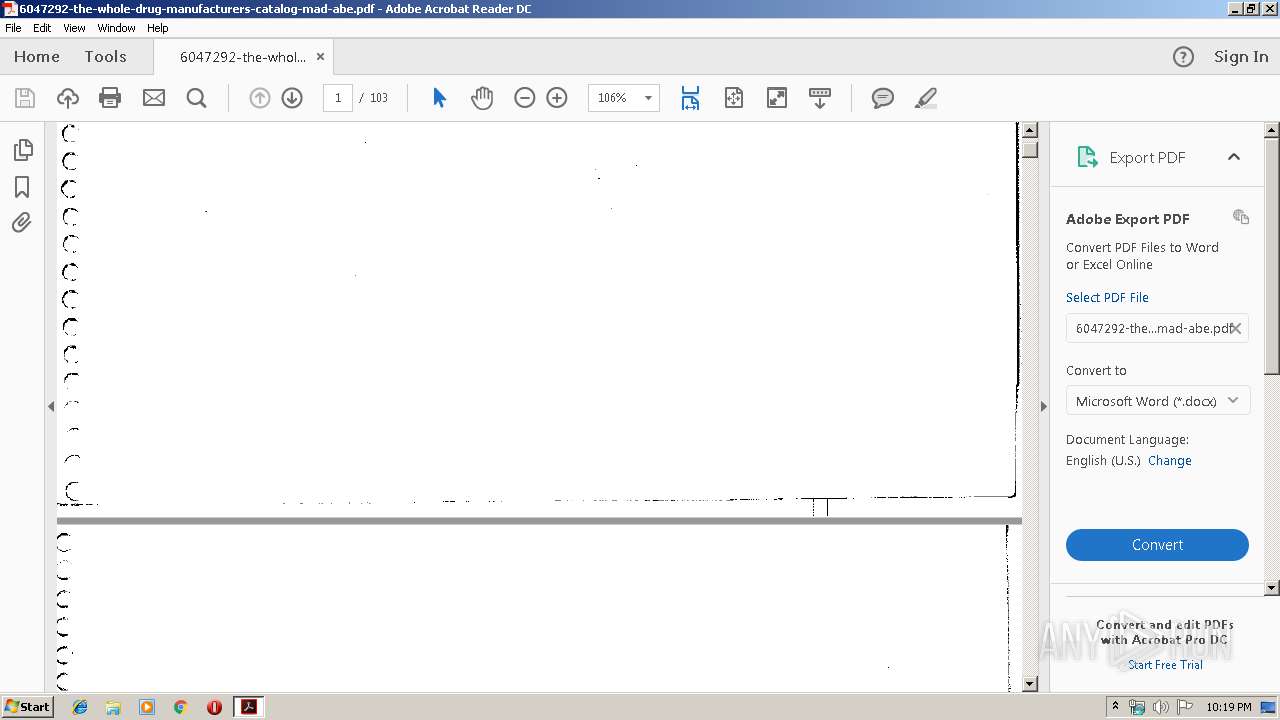Enable fit width scrolling mode icon

[690, 98]
